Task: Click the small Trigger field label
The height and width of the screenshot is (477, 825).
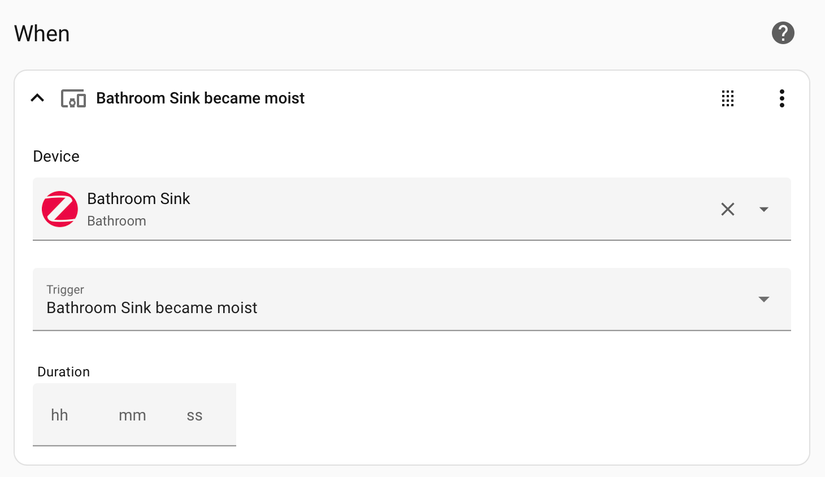Action: click(65, 290)
